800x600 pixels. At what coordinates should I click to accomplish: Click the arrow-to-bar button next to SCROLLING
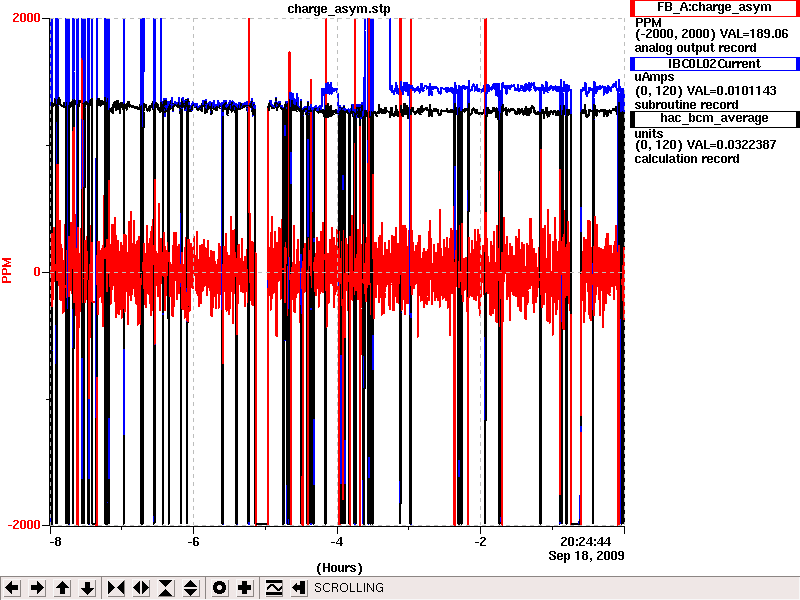click(299, 588)
